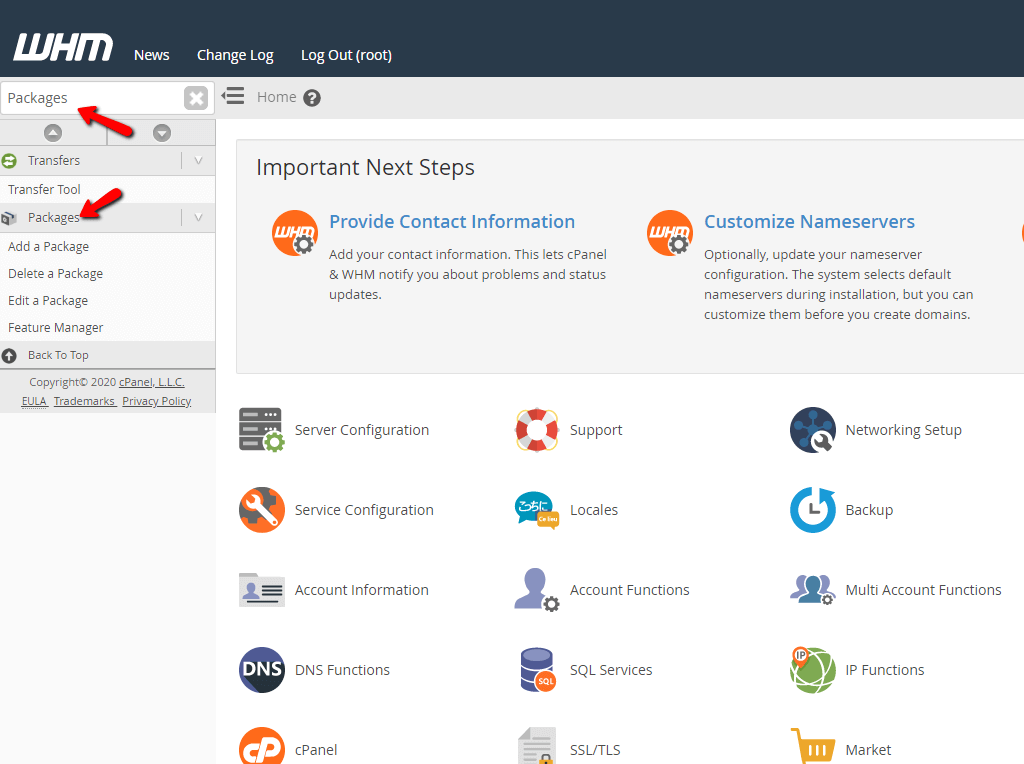
Task: Select Edit a Package in sidebar
Action: pos(48,301)
